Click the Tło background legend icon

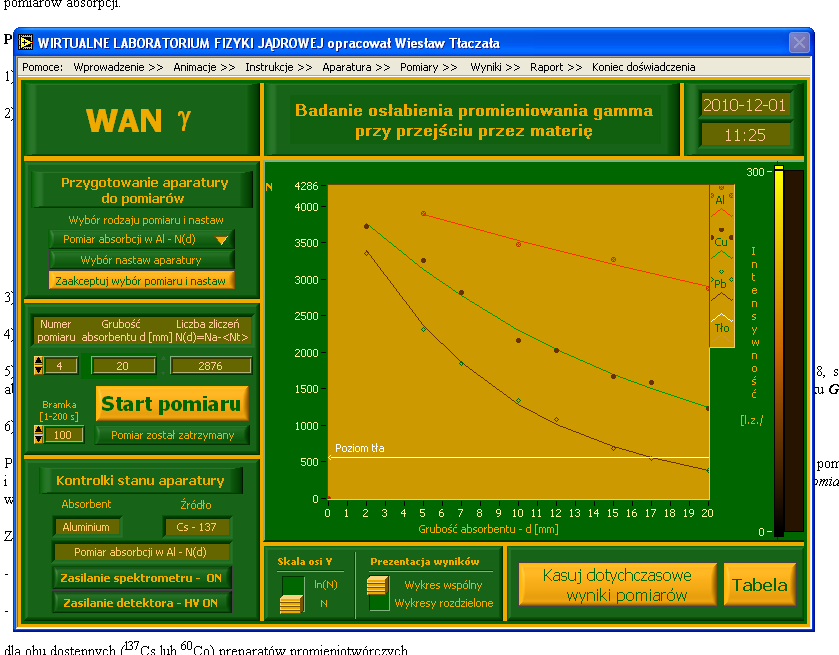point(721,316)
